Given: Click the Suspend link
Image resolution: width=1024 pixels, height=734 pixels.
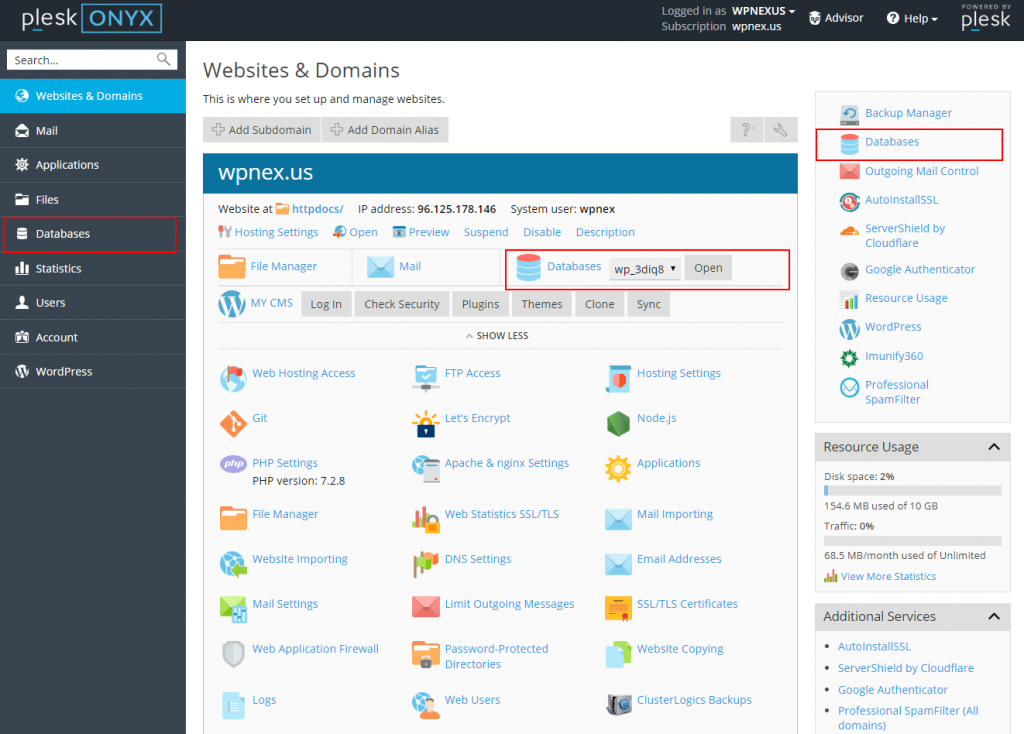Looking at the screenshot, I should (x=486, y=232).
